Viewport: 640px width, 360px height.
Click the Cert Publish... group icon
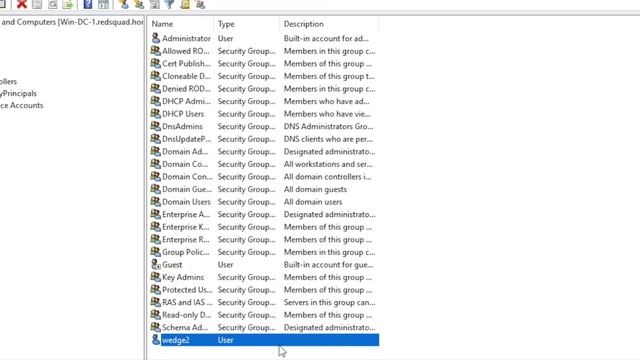point(156,64)
